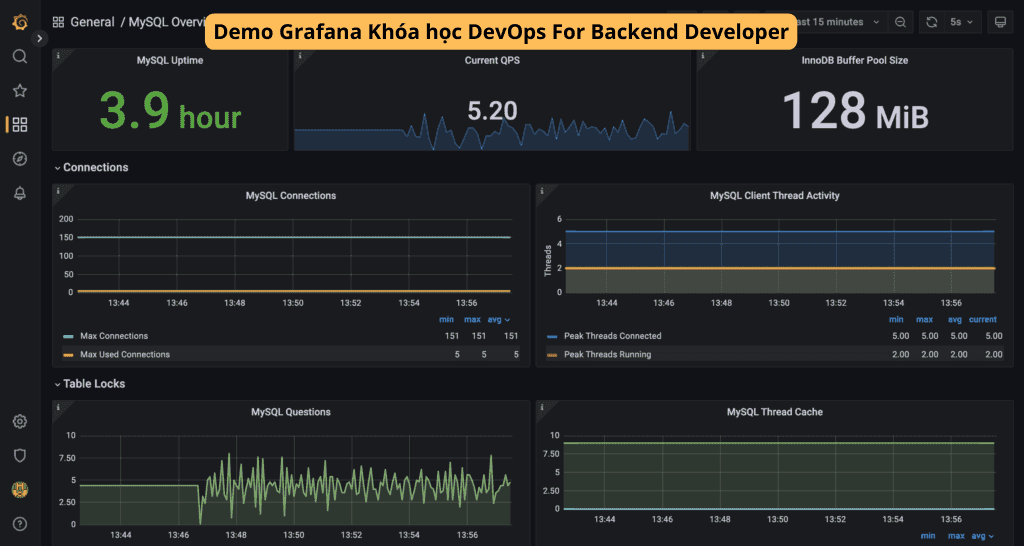The image size is (1024, 546).
Task: Open the MySQL Connections panel title menu
Action: click(291, 195)
